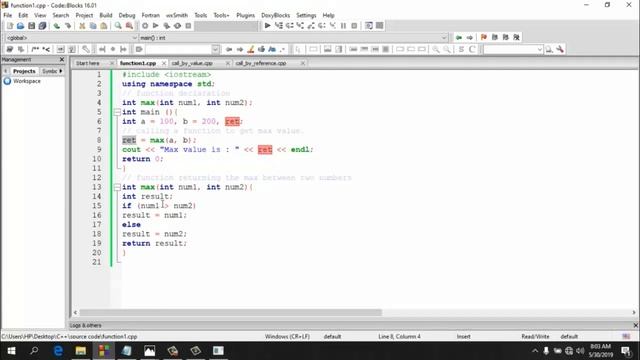
Task: Switch to the Start here tab
Action: coord(88,63)
